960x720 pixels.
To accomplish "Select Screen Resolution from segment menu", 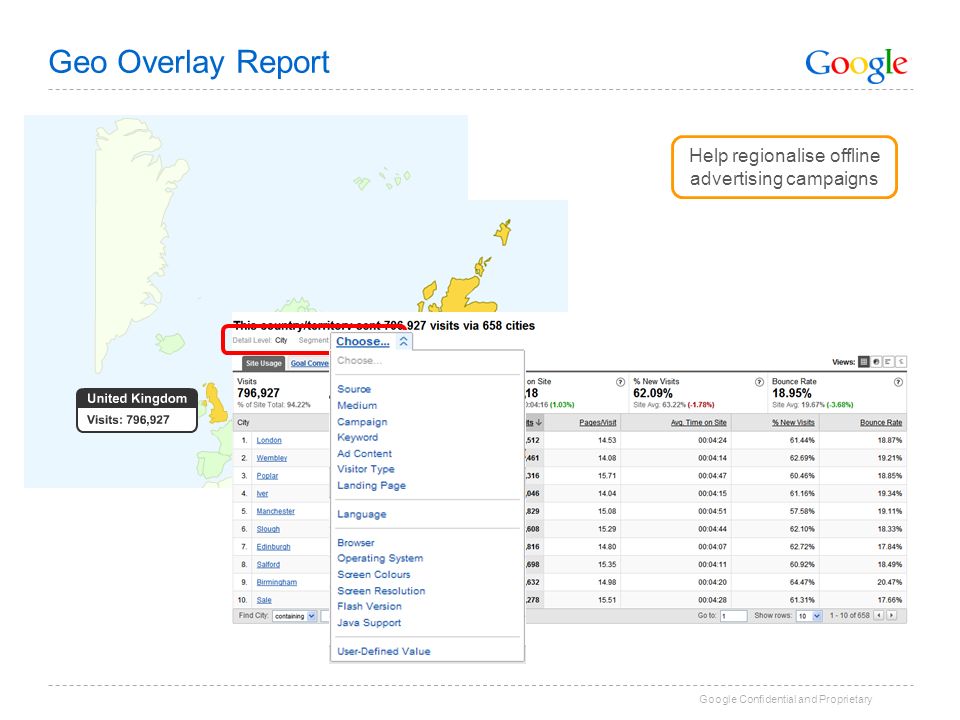I will tap(381, 591).
